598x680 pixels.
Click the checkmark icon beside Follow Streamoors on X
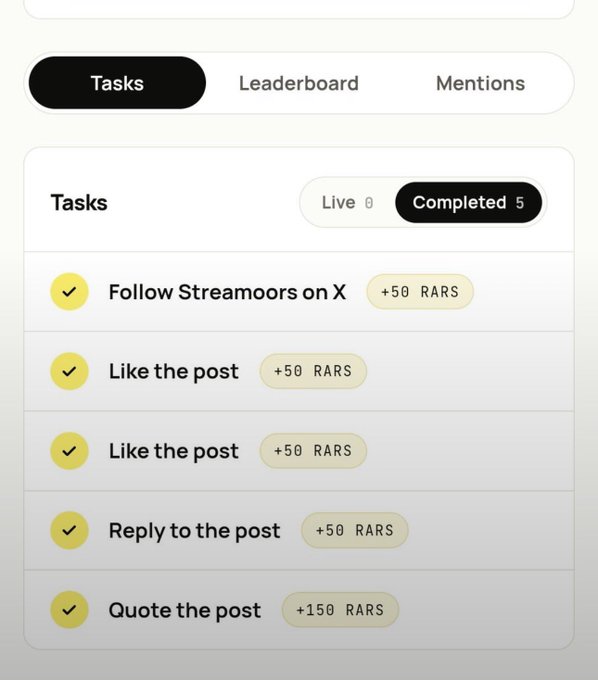click(x=69, y=292)
